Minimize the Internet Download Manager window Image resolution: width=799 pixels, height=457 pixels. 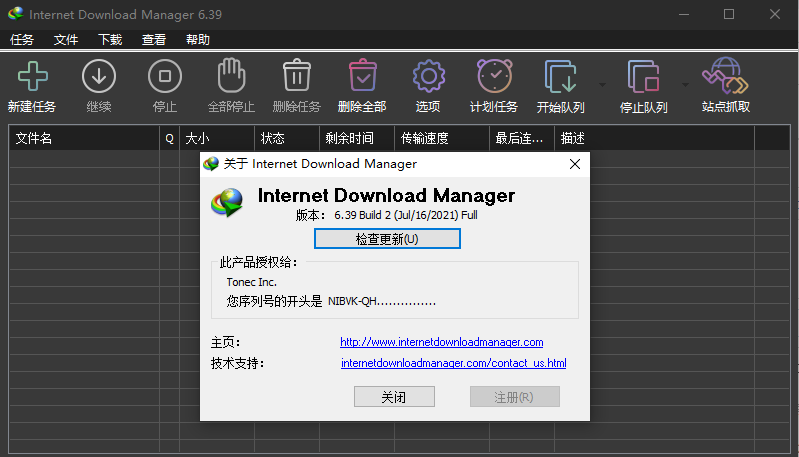[684, 14]
